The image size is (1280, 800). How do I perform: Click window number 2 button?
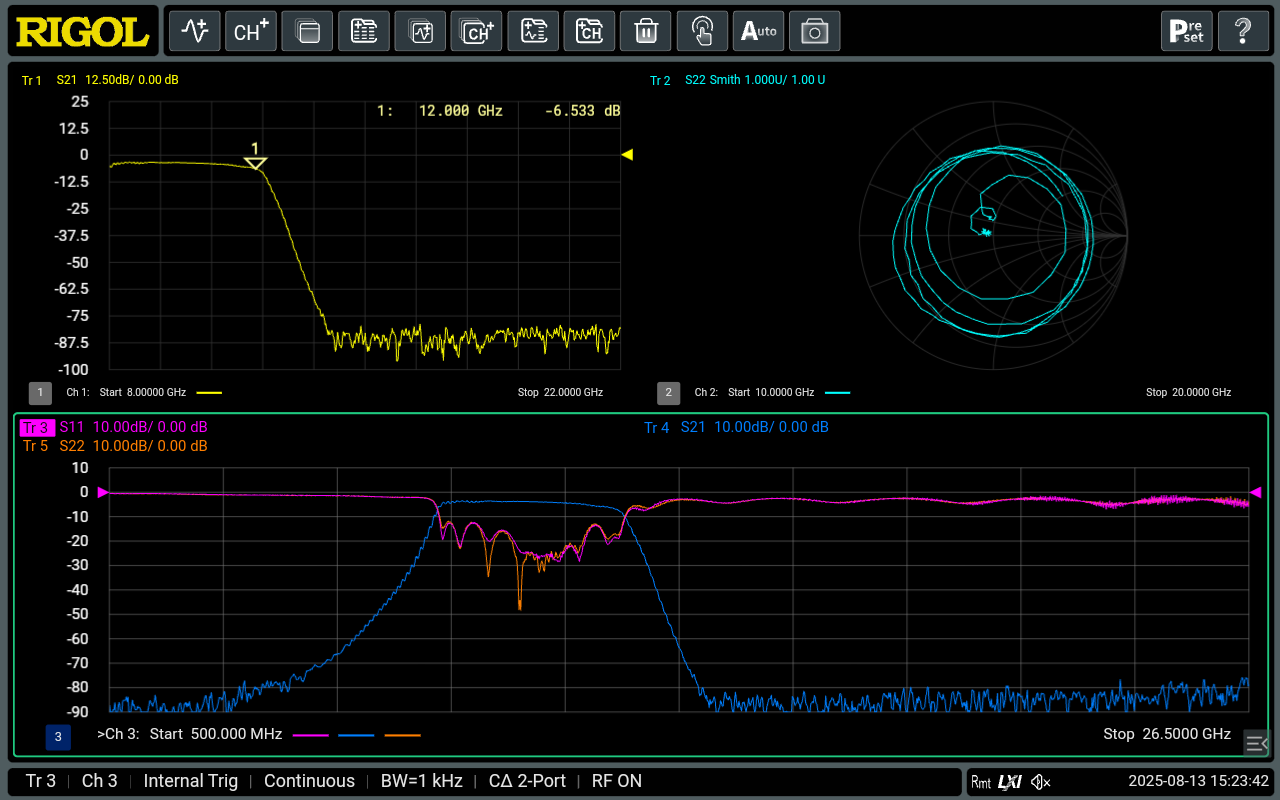pyautogui.click(x=668, y=393)
